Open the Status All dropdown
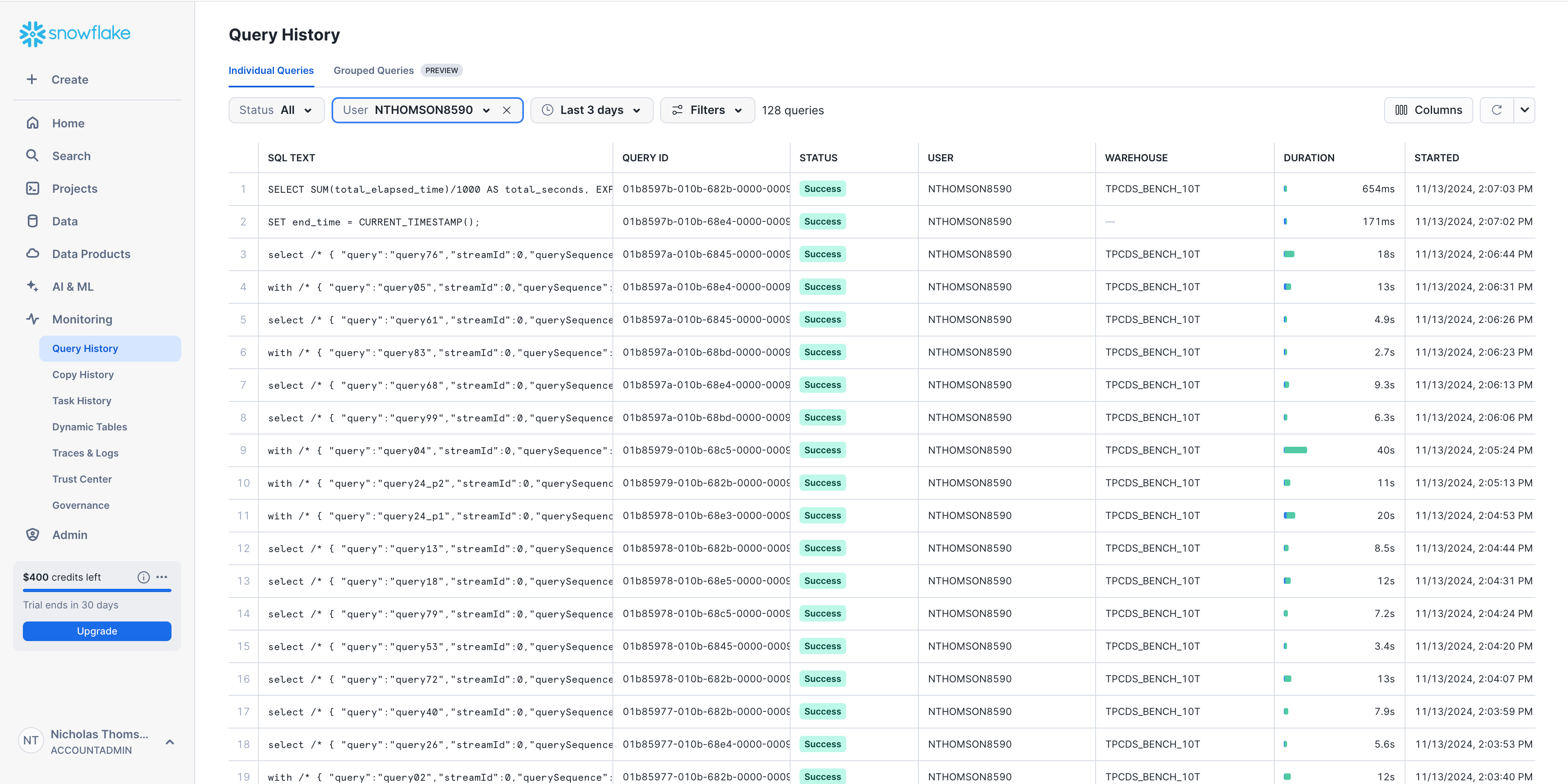The image size is (1568, 784). click(x=276, y=110)
